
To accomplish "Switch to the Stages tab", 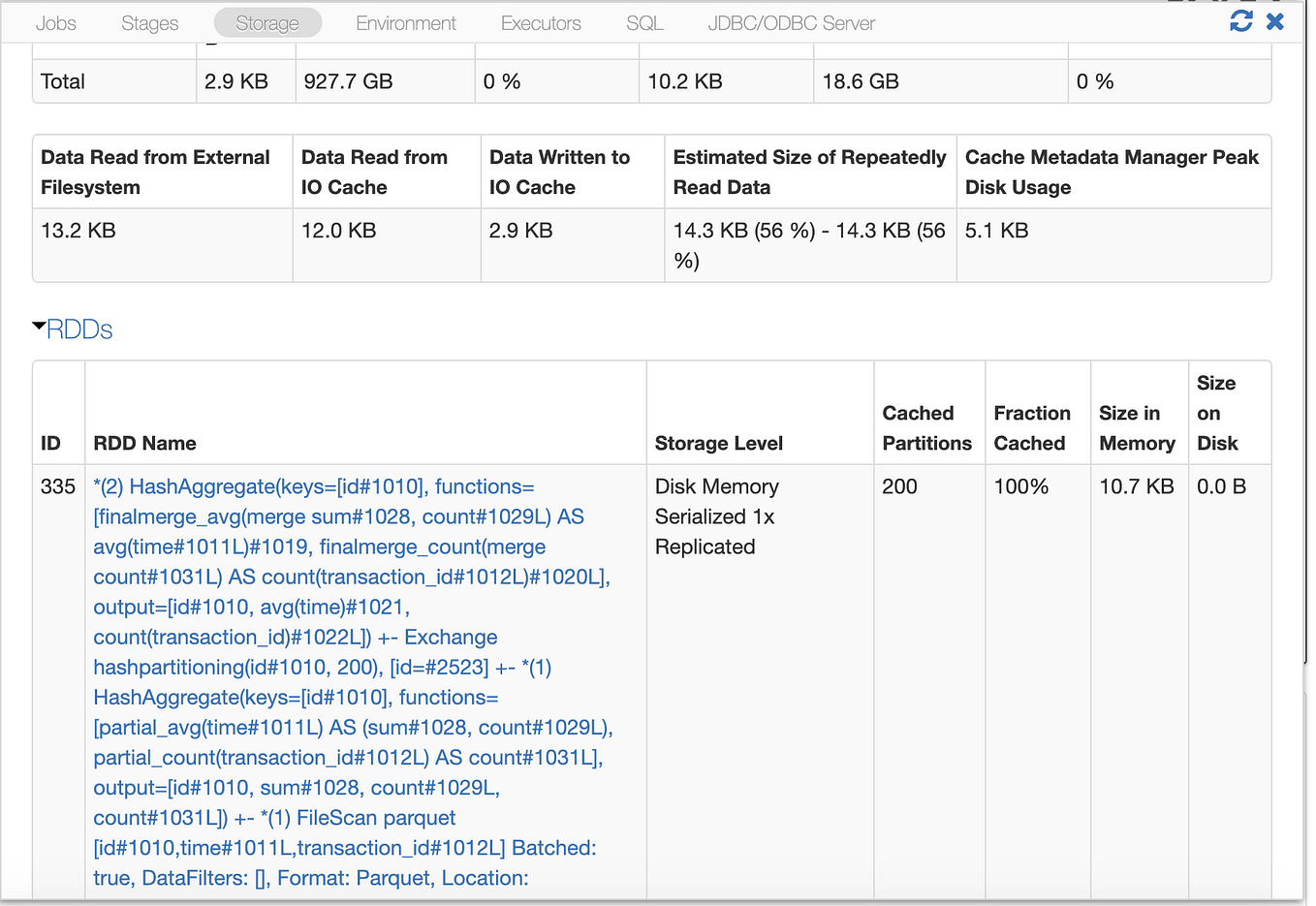I will pyautogui.click(x=149, y=22).
